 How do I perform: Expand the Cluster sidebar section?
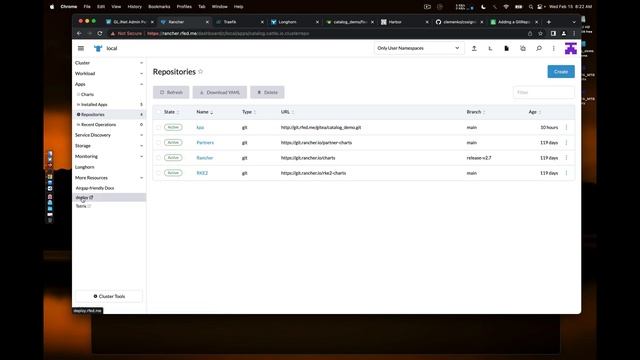109,63
